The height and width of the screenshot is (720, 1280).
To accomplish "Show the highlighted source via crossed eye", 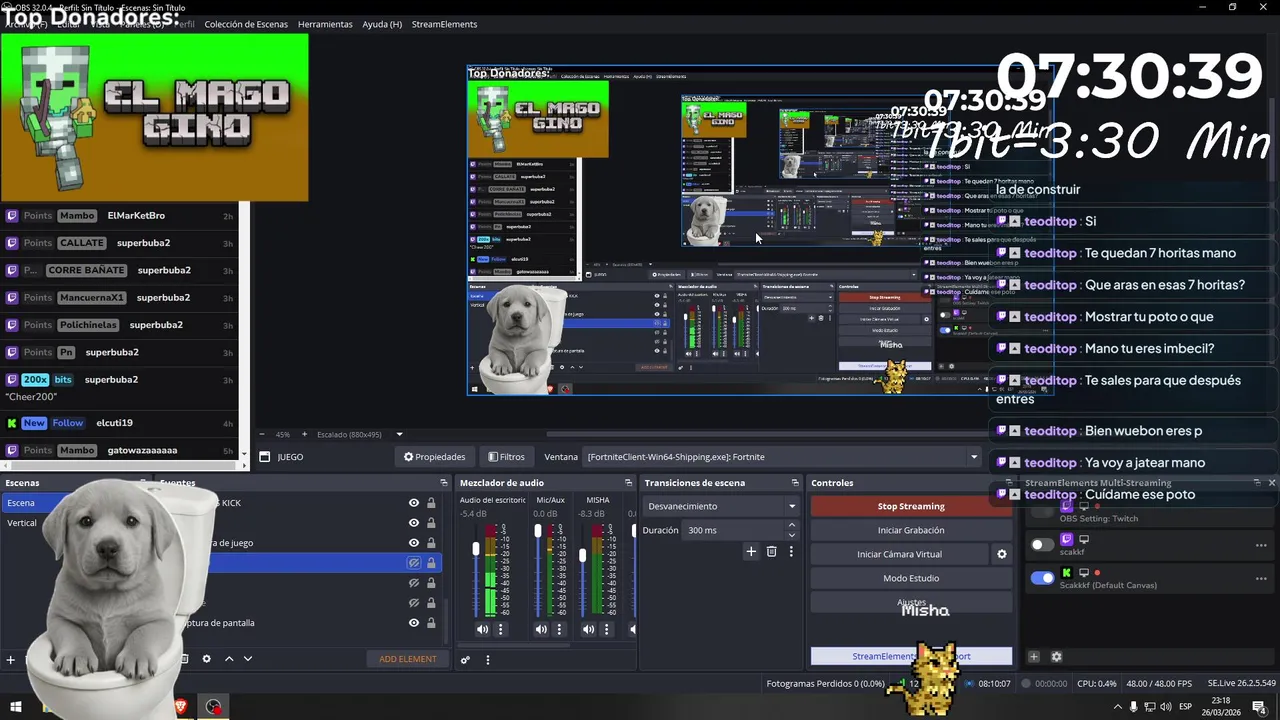I will 414,563.
